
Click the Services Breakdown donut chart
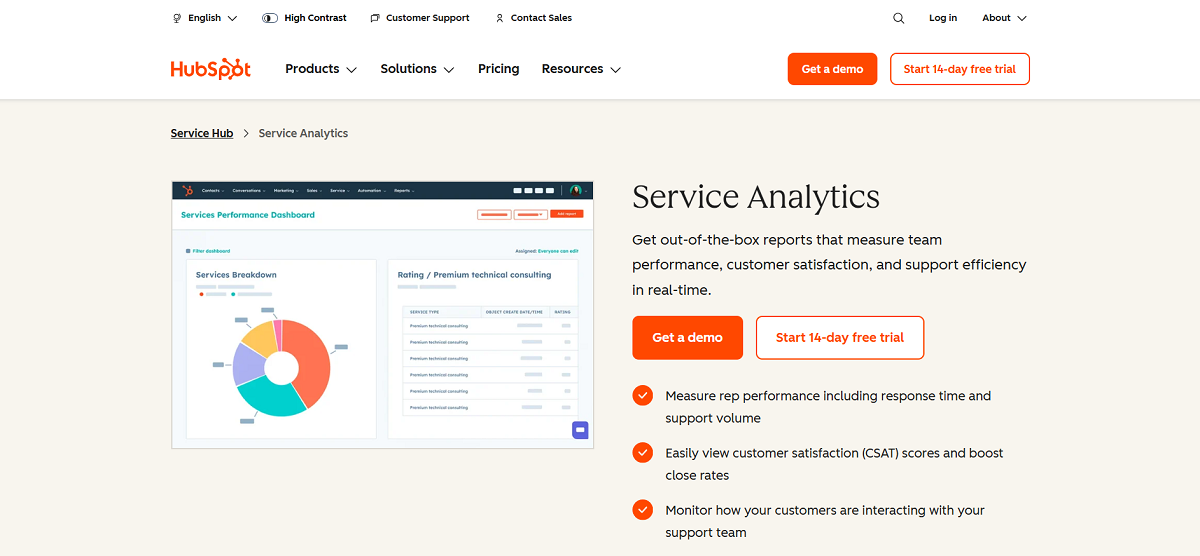coord(281,367)
